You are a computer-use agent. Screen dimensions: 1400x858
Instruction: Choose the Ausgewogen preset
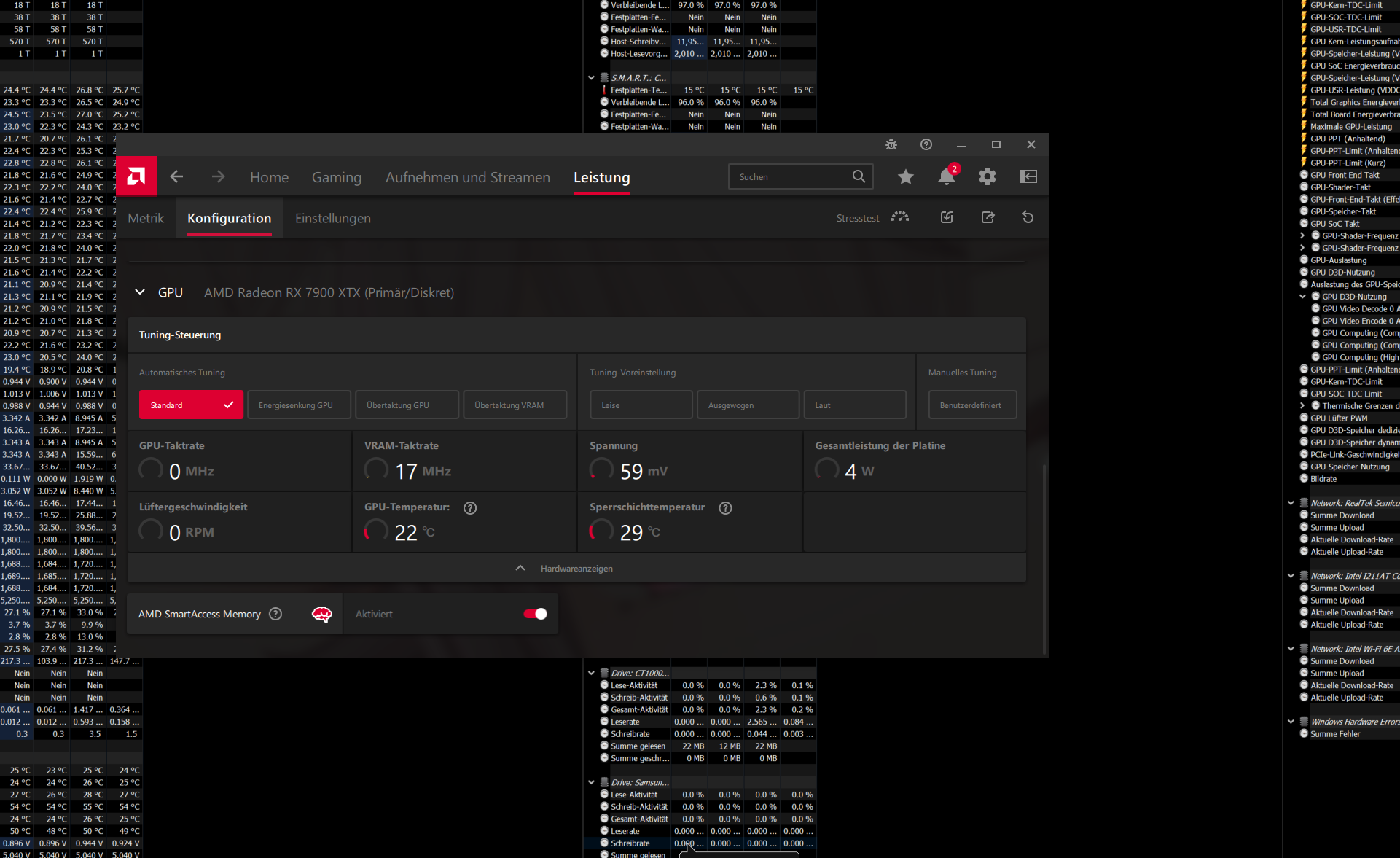[748, 405]
